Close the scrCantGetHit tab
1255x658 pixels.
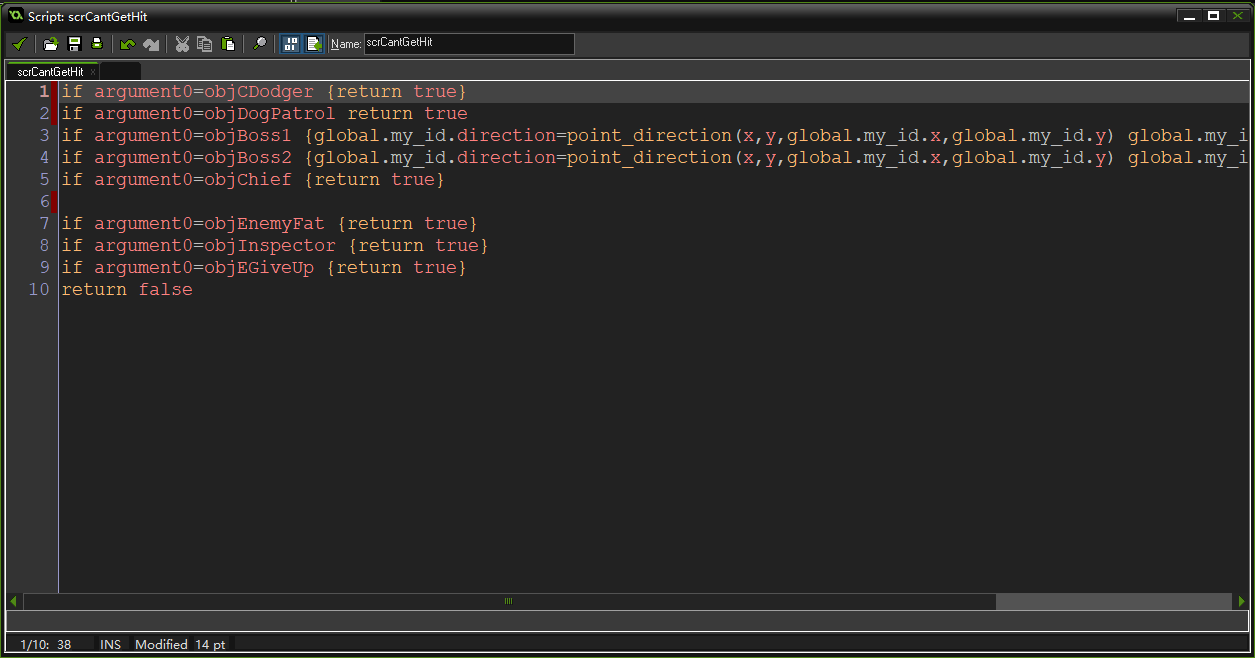coord(93,72)
